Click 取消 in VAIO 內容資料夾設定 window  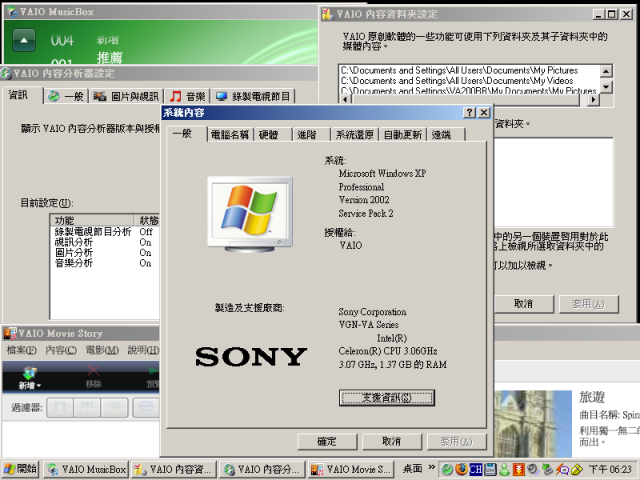[524, 304]
